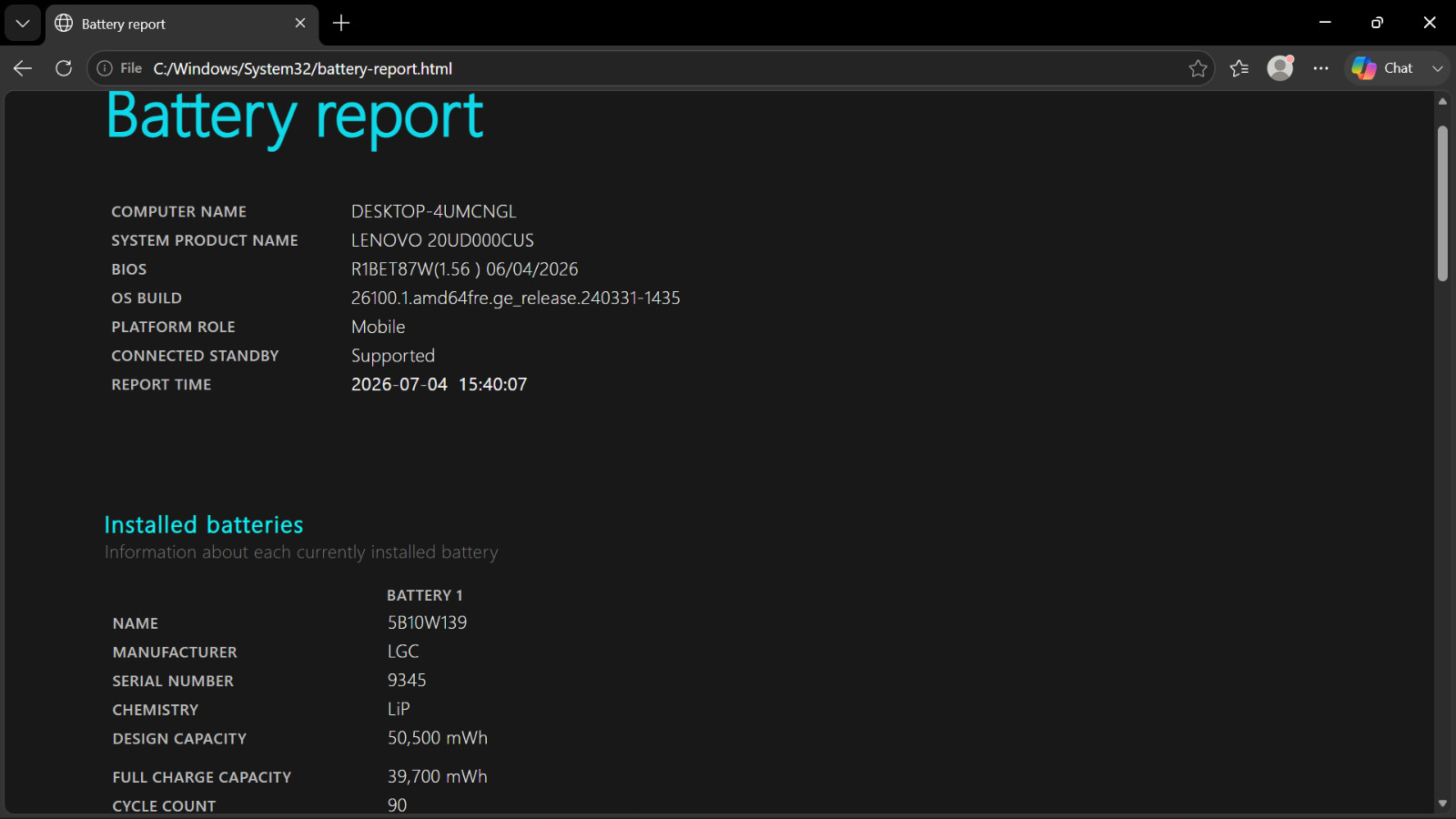This screenshot has height=819, width=1456.
Task: Select BIOS value R1BET87W(1.56 ) 06/04/2026
Action: pos(464,269)
